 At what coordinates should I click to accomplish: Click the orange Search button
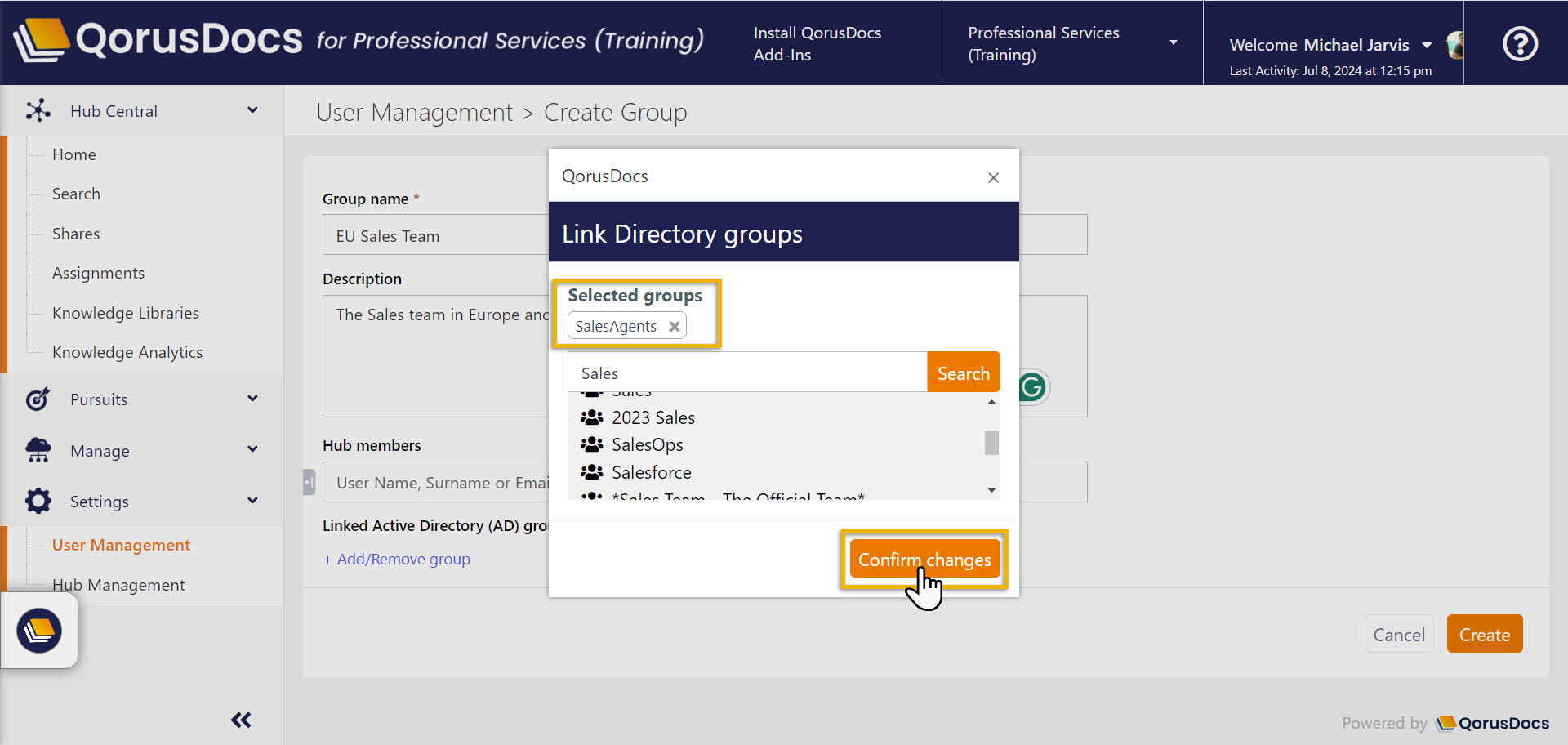pyautogui.click(x=964, y=372)
